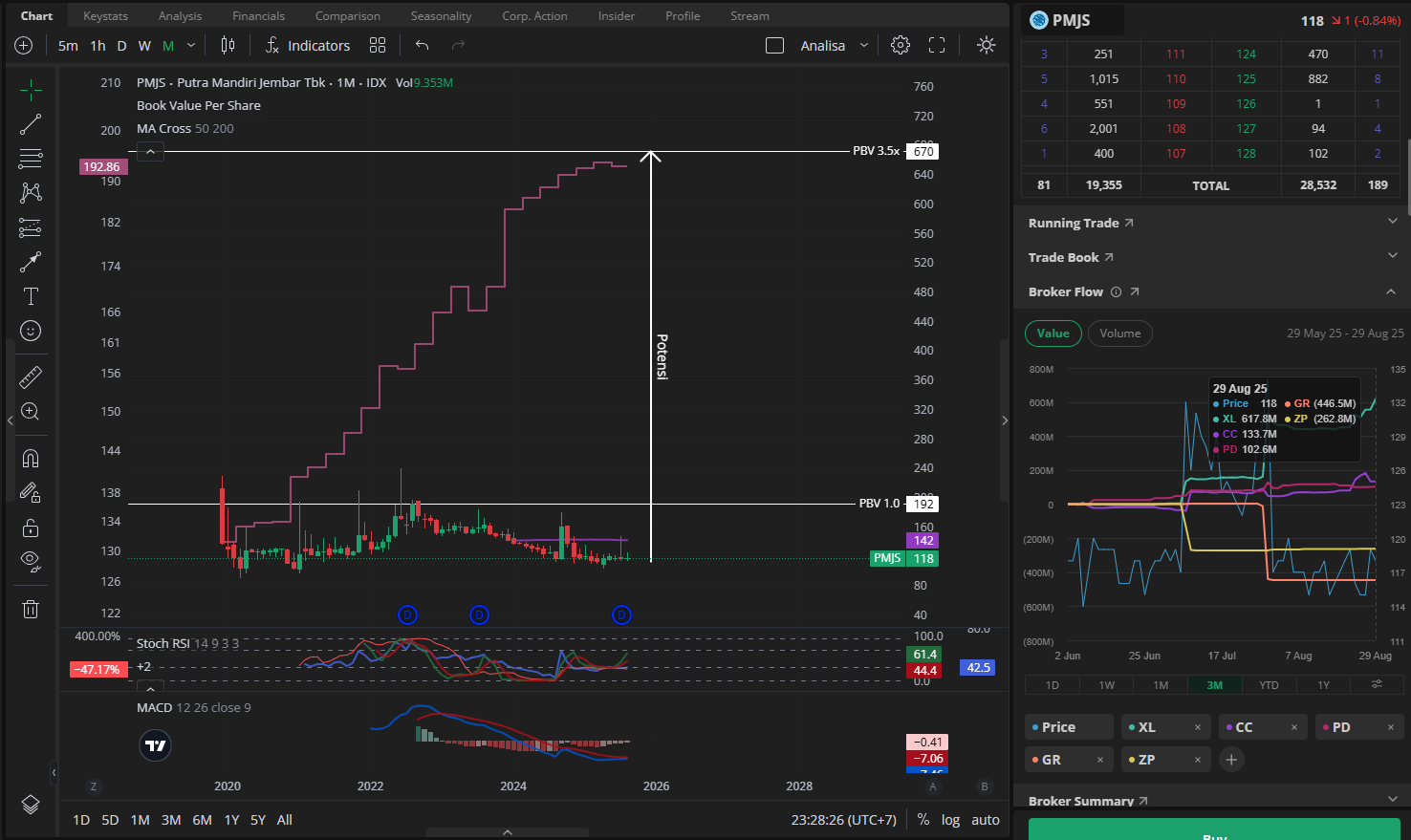Add a symbol with plus icon
1411x840 pixels.
(24, 46)
